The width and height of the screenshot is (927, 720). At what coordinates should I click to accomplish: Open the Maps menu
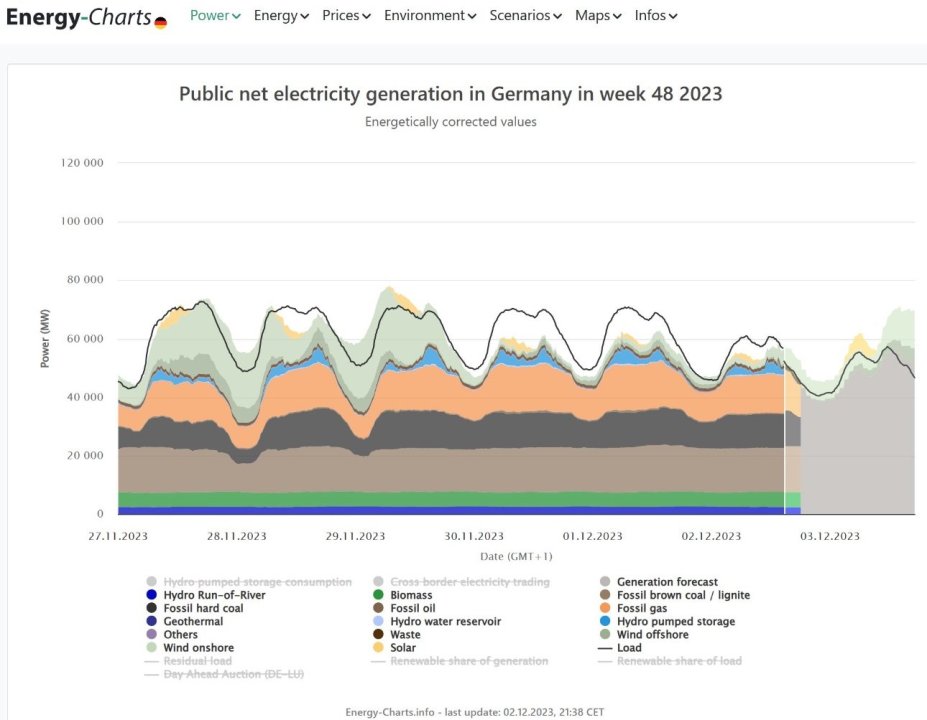click(x=598, y=16)
